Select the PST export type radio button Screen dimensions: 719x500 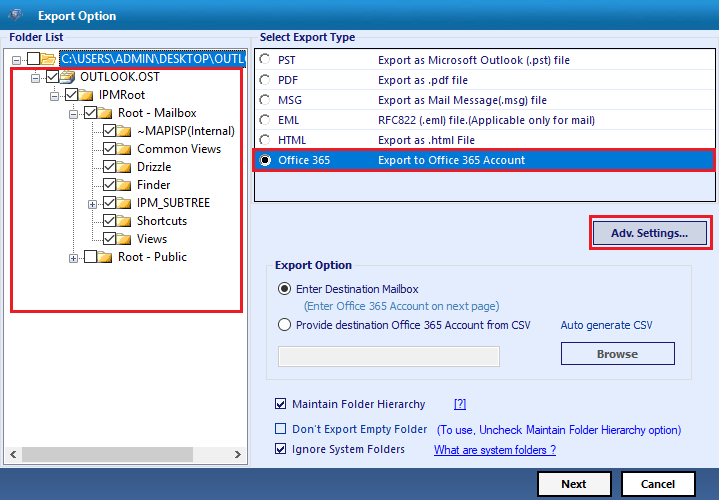[x=264, y=60]
